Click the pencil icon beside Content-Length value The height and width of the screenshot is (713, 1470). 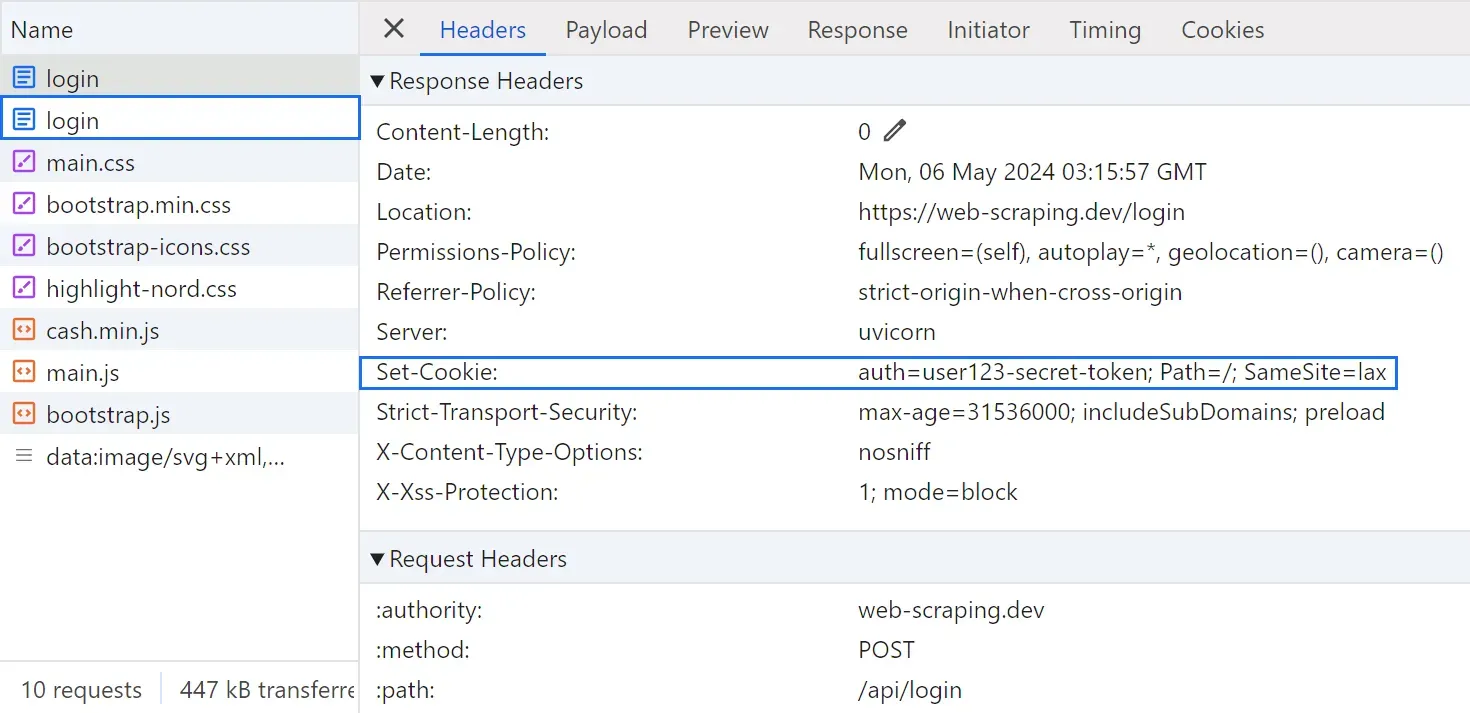coord(894,129)
